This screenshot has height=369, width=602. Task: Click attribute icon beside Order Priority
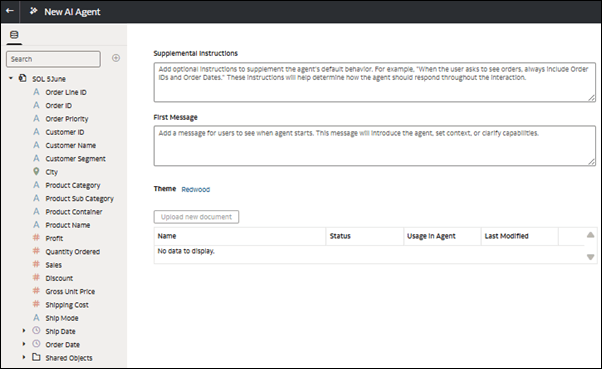36,118
